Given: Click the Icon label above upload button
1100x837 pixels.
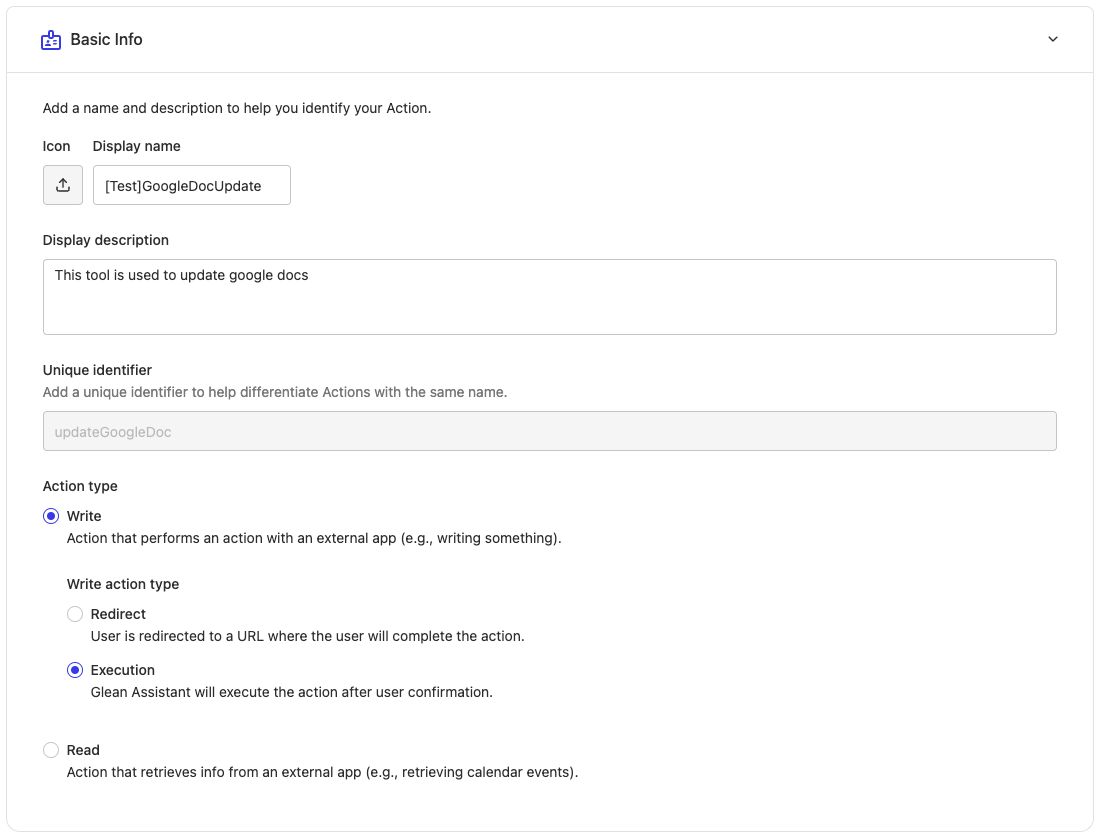Looking at the screenshot, I should click(x=56, y=146).
